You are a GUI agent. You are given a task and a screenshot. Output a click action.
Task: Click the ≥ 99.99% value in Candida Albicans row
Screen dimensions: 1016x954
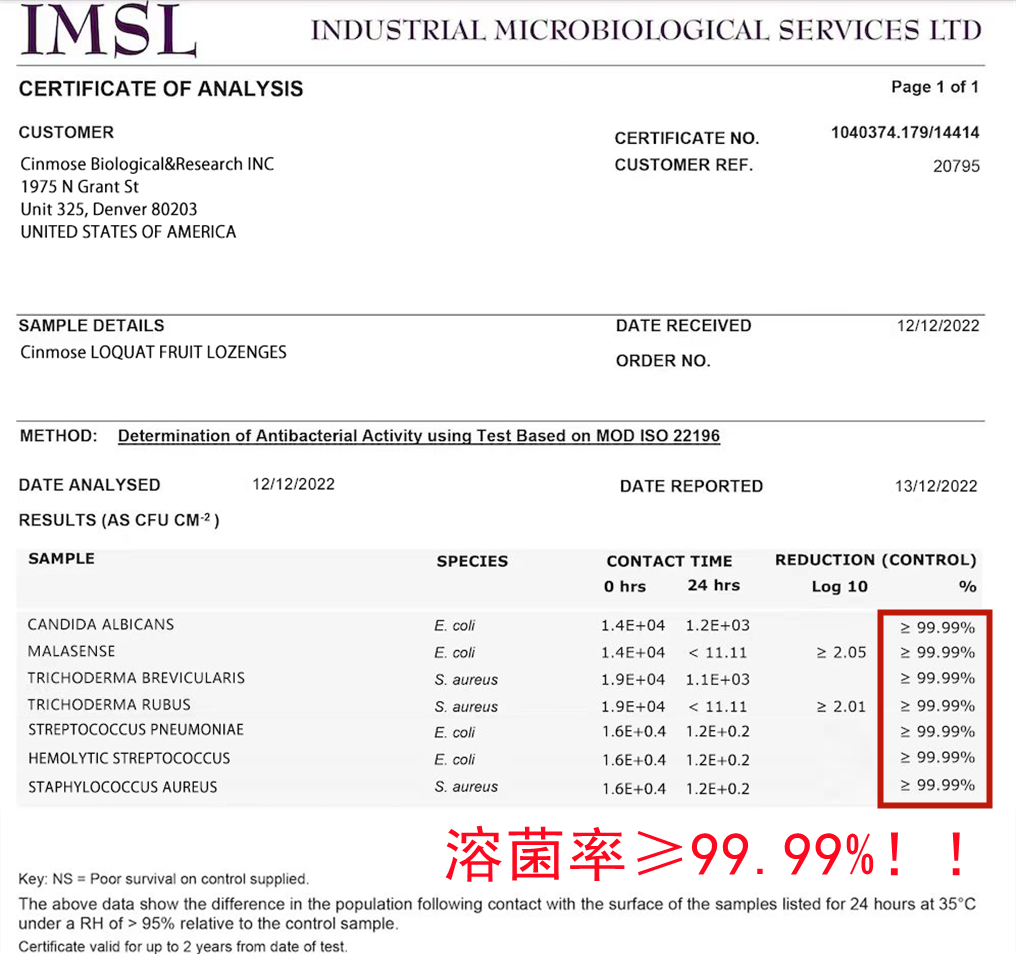tap(938, 627)
